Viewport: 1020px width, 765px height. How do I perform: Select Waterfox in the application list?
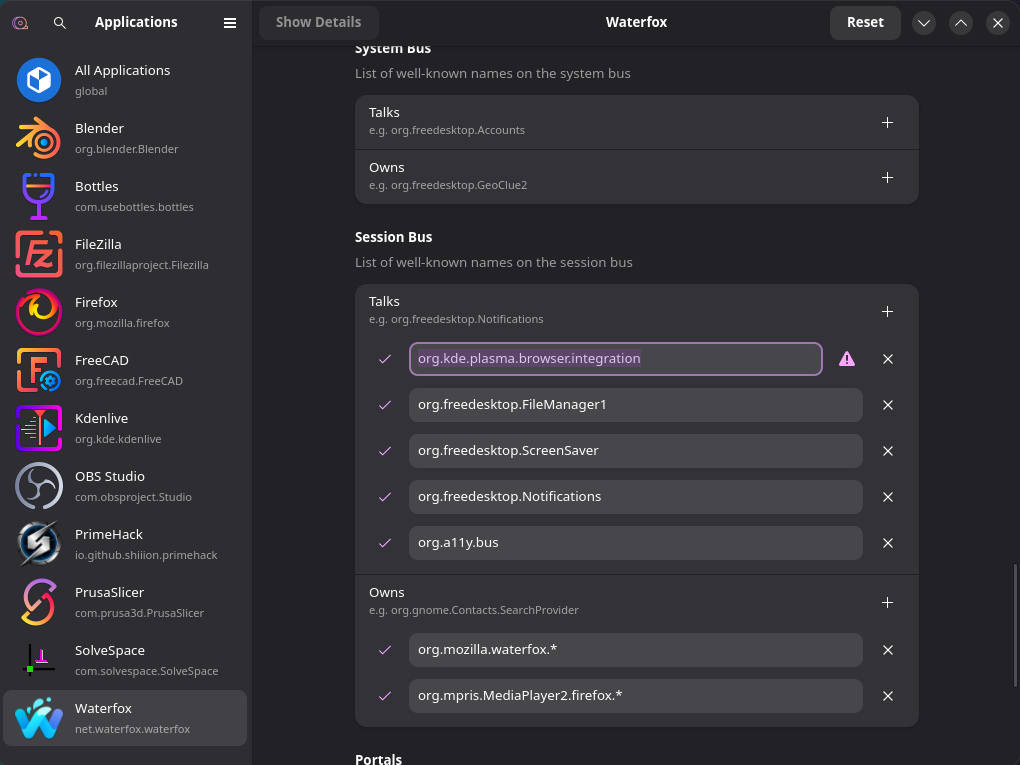tap(125, 718)
